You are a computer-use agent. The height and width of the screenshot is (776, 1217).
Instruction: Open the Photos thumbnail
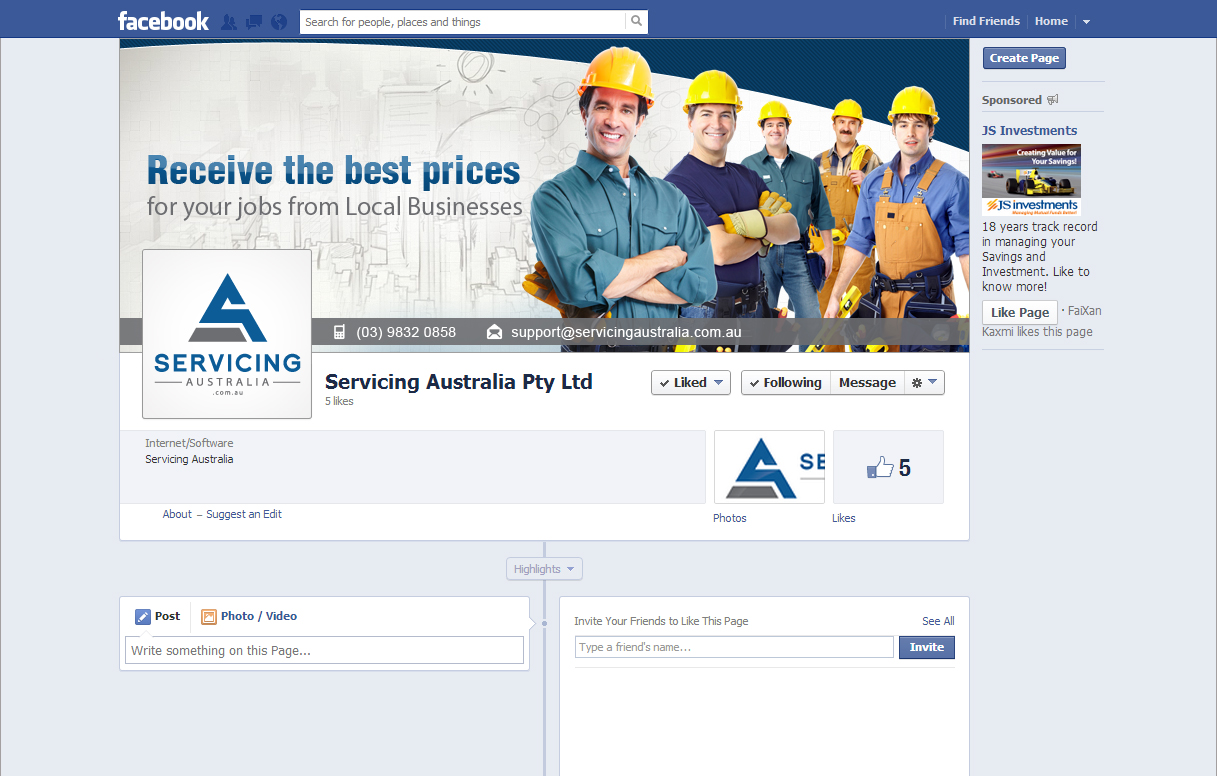click(769, 467)
